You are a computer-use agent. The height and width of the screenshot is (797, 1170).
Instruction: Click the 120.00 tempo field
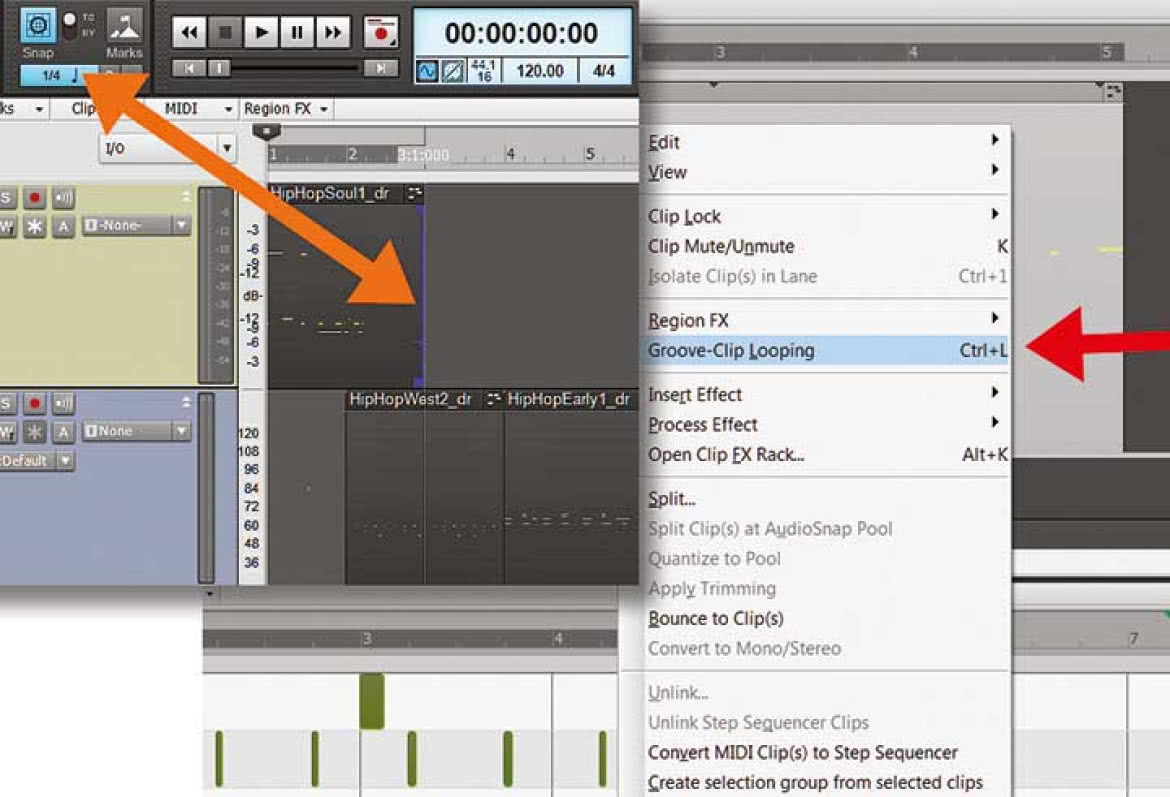coord(540,71)
